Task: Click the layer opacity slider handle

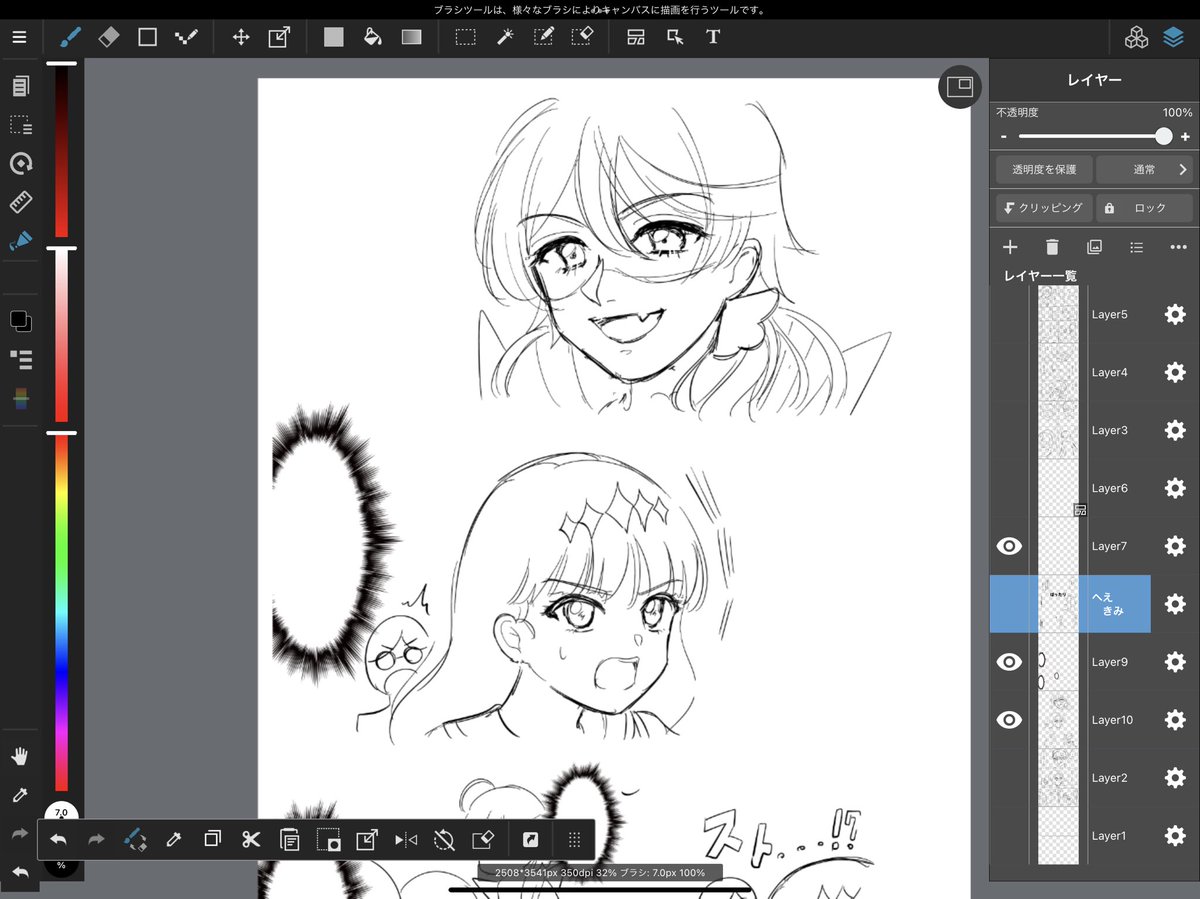Action: coord(1163,137)
